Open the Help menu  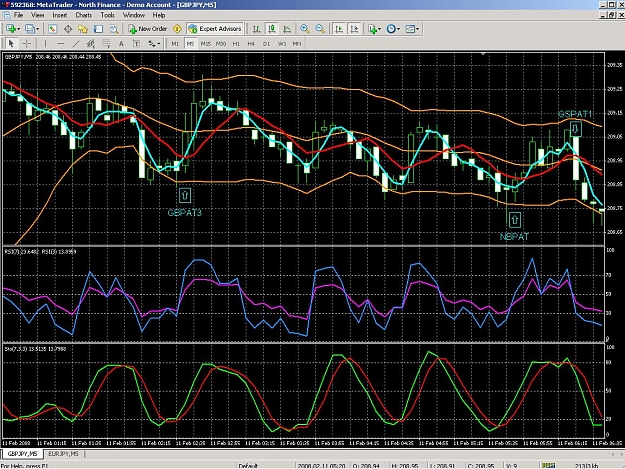tap(159, 15)
